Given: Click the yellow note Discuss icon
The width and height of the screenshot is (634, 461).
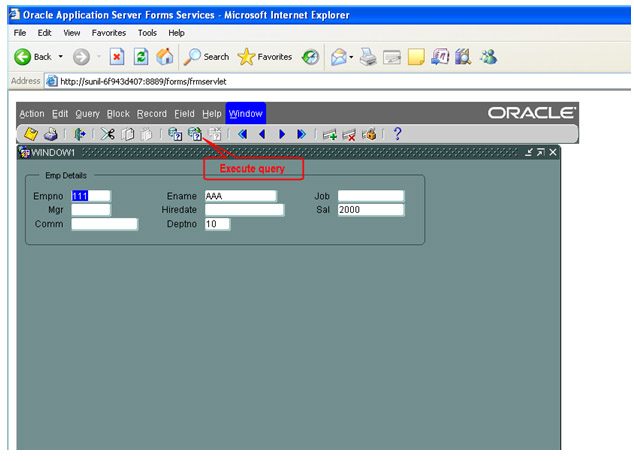Looking at the screenshot, I should pyautogui.click(x=416, y=57).
